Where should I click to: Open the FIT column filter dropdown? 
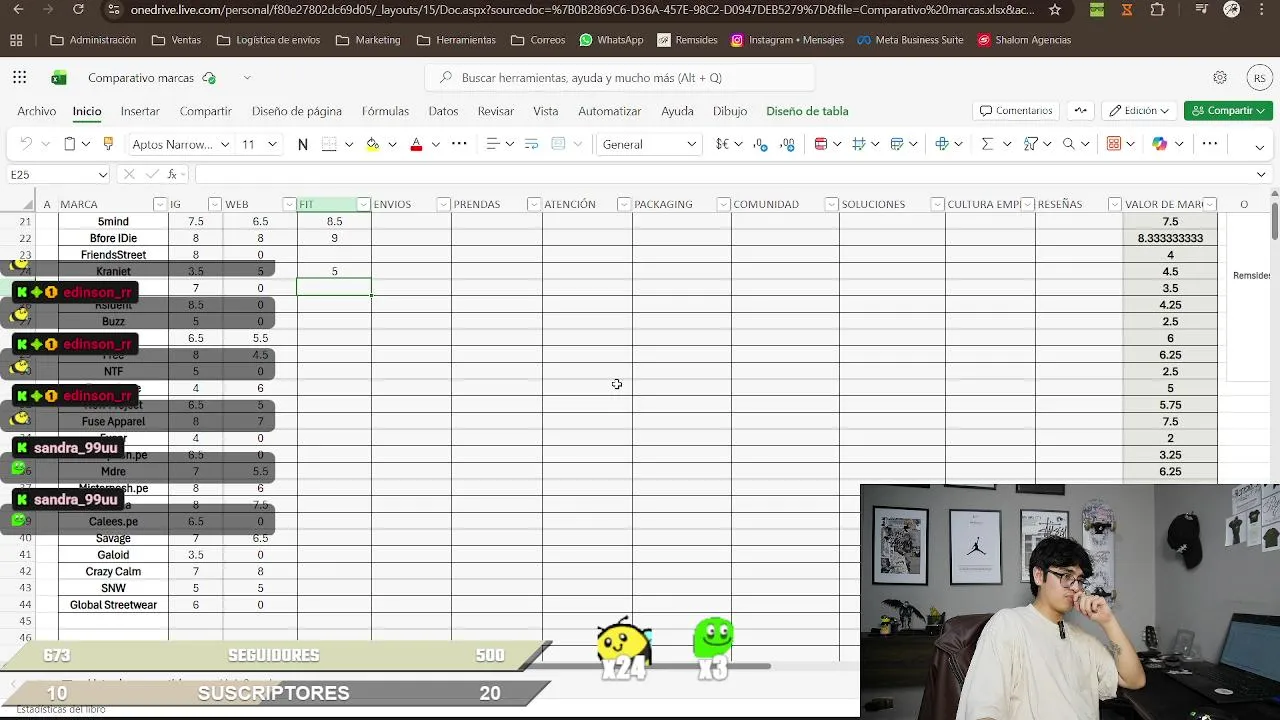click(x=364, y=204)
